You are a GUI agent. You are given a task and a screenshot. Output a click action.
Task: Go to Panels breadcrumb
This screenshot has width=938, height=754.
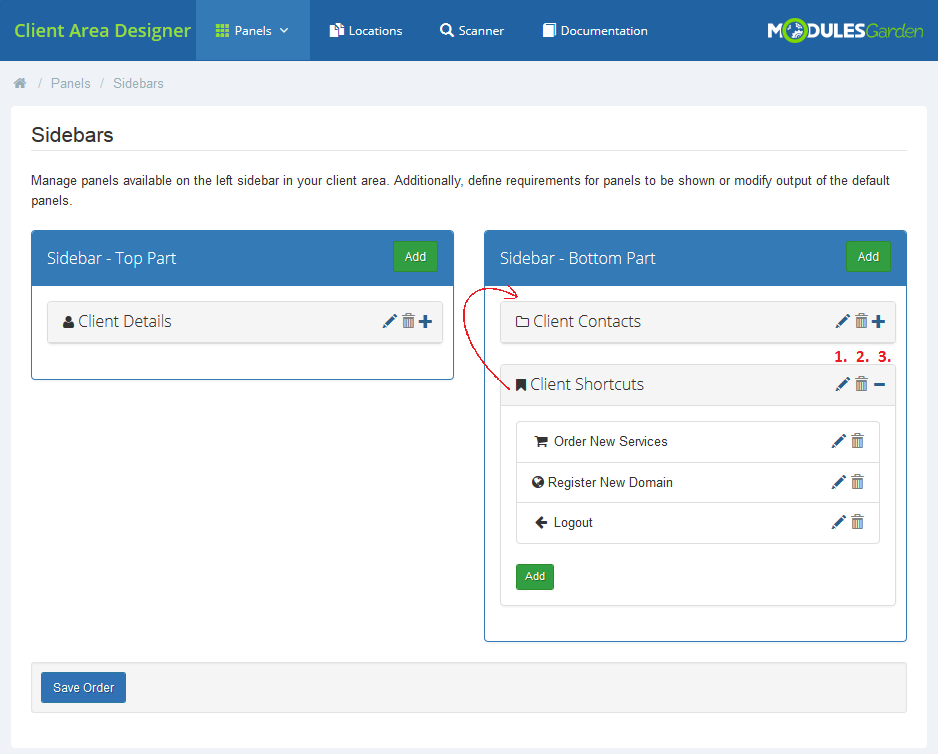click(71, 83)
